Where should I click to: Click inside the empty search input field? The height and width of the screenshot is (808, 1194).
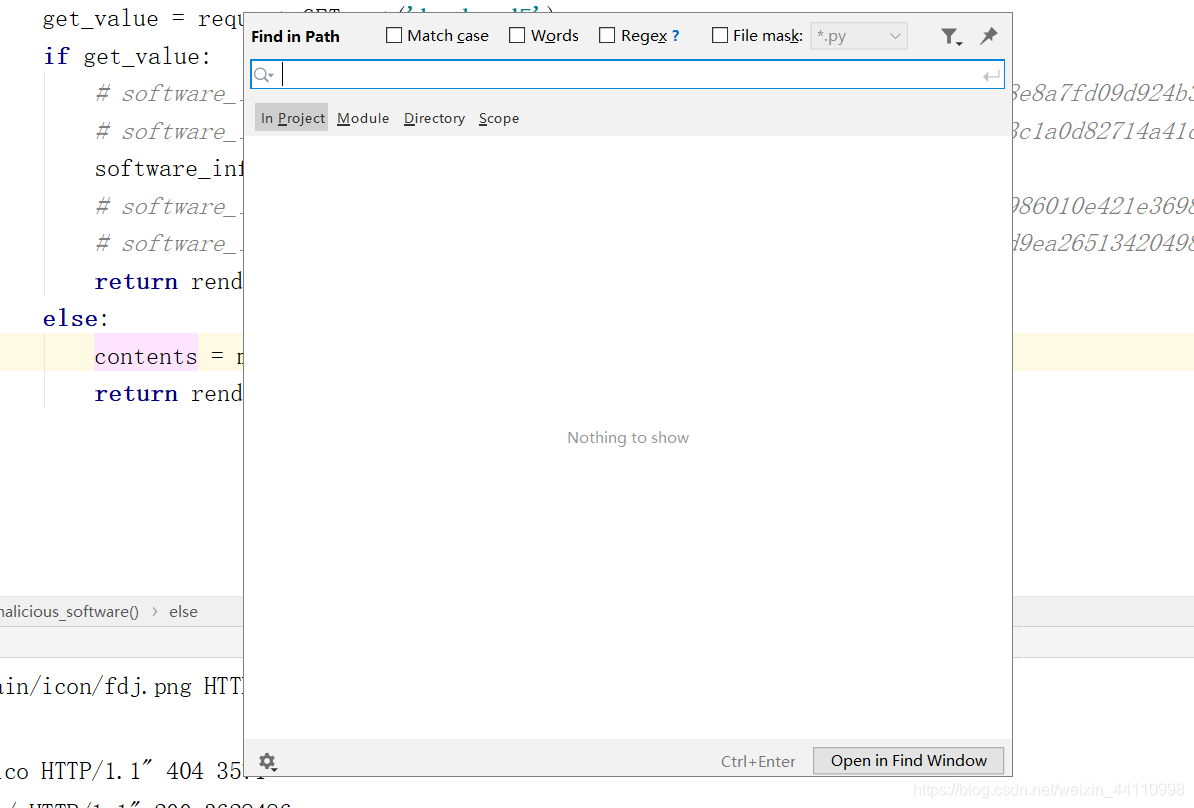600,74
